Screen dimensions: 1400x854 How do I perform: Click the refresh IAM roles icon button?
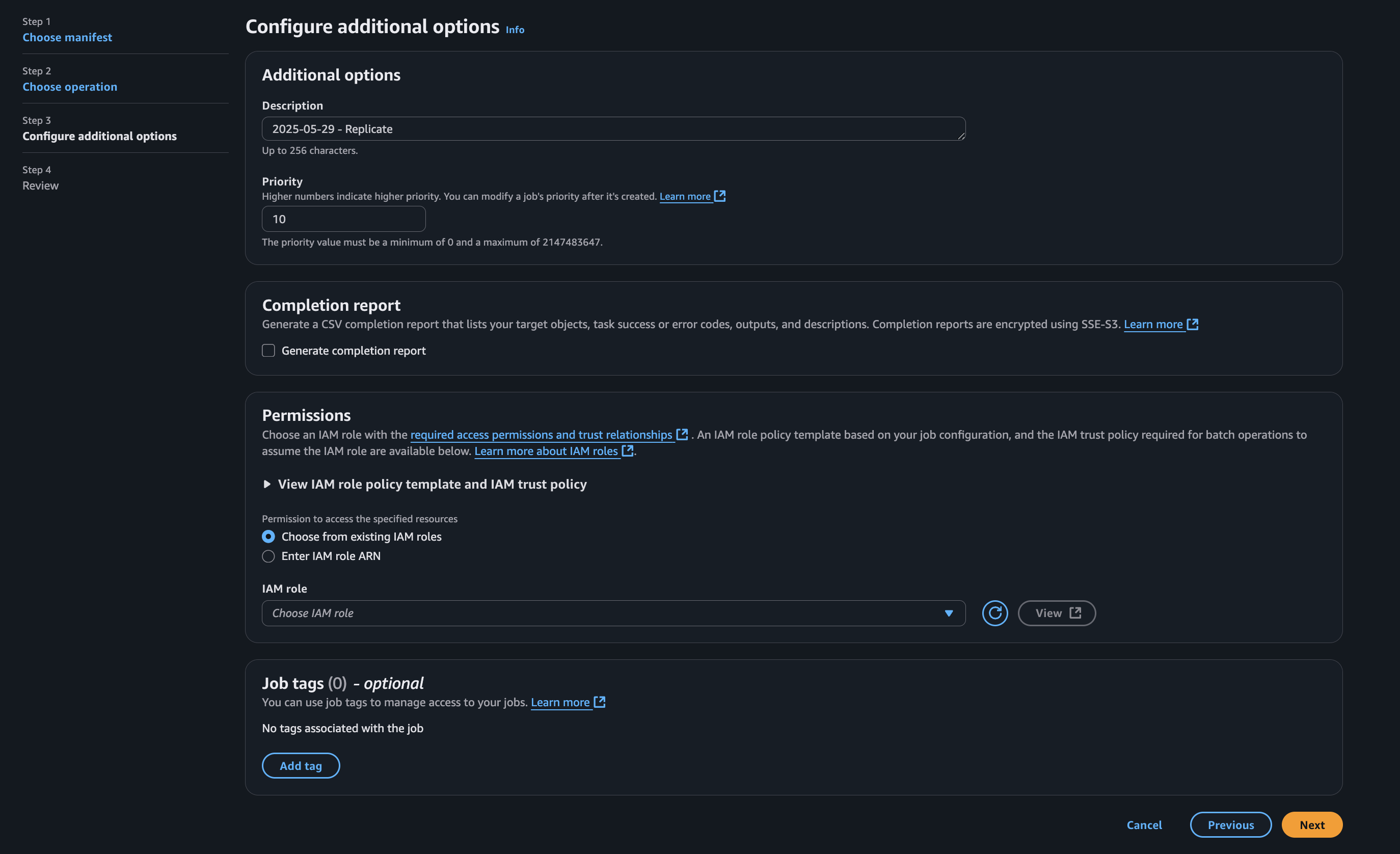(x=995, y=613)
